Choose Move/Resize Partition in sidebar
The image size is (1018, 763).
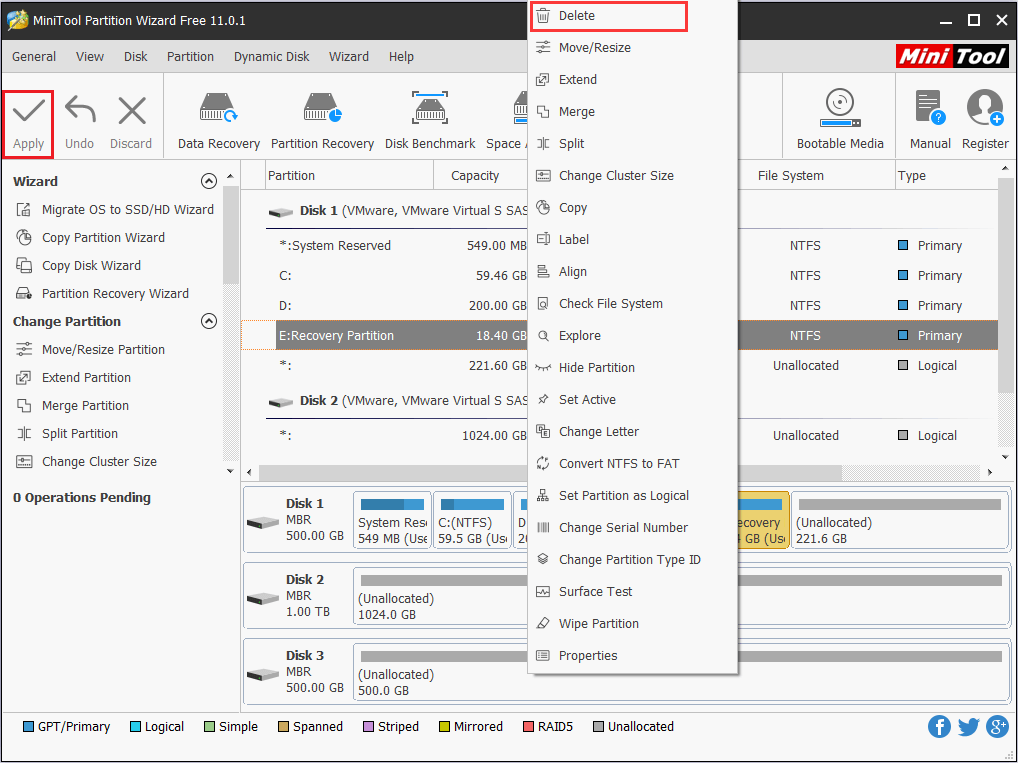90,349
